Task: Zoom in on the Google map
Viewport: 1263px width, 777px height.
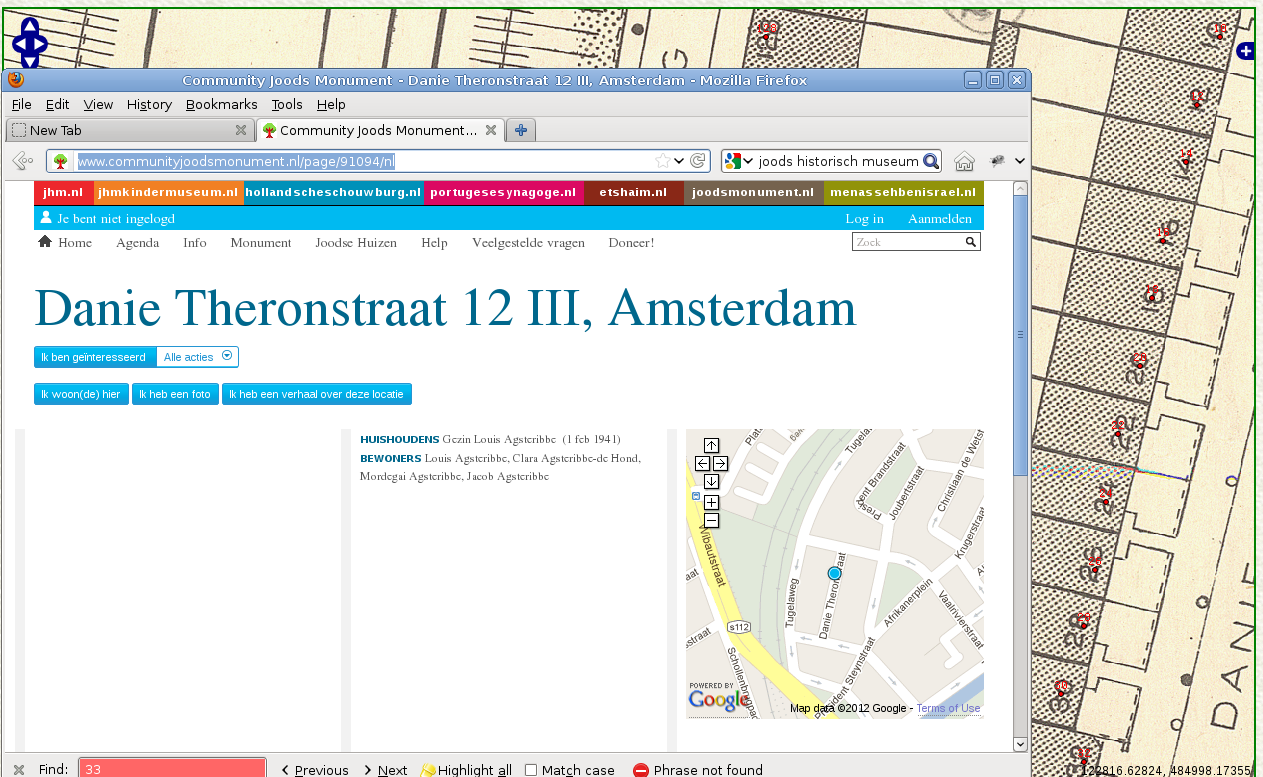Action: click(x=711, y=502)
